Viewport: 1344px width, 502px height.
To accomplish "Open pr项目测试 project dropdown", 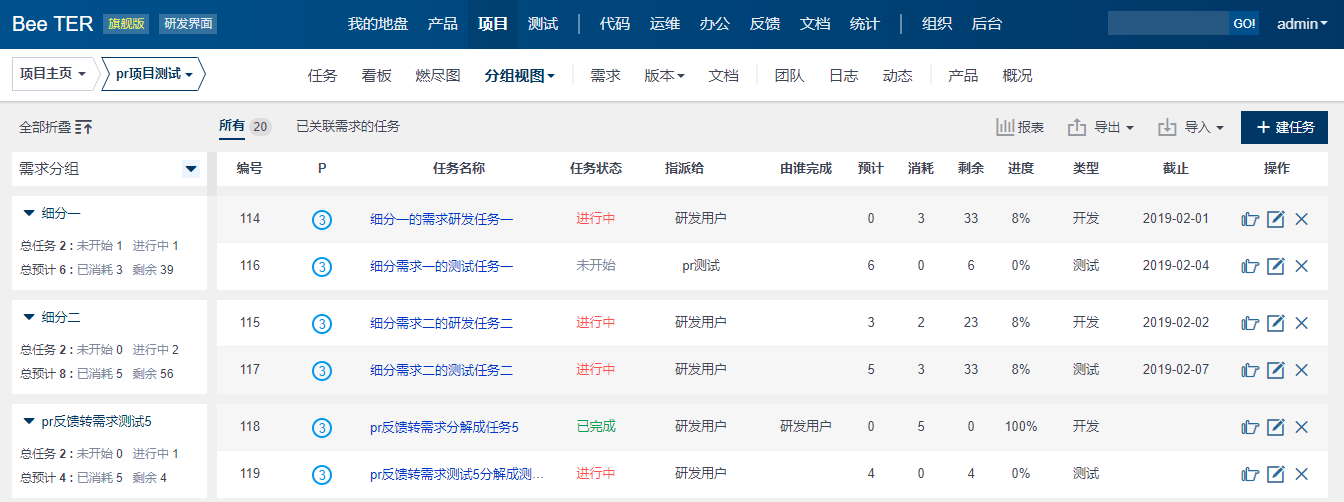I will pyautogui.click(x=153, y=74).
